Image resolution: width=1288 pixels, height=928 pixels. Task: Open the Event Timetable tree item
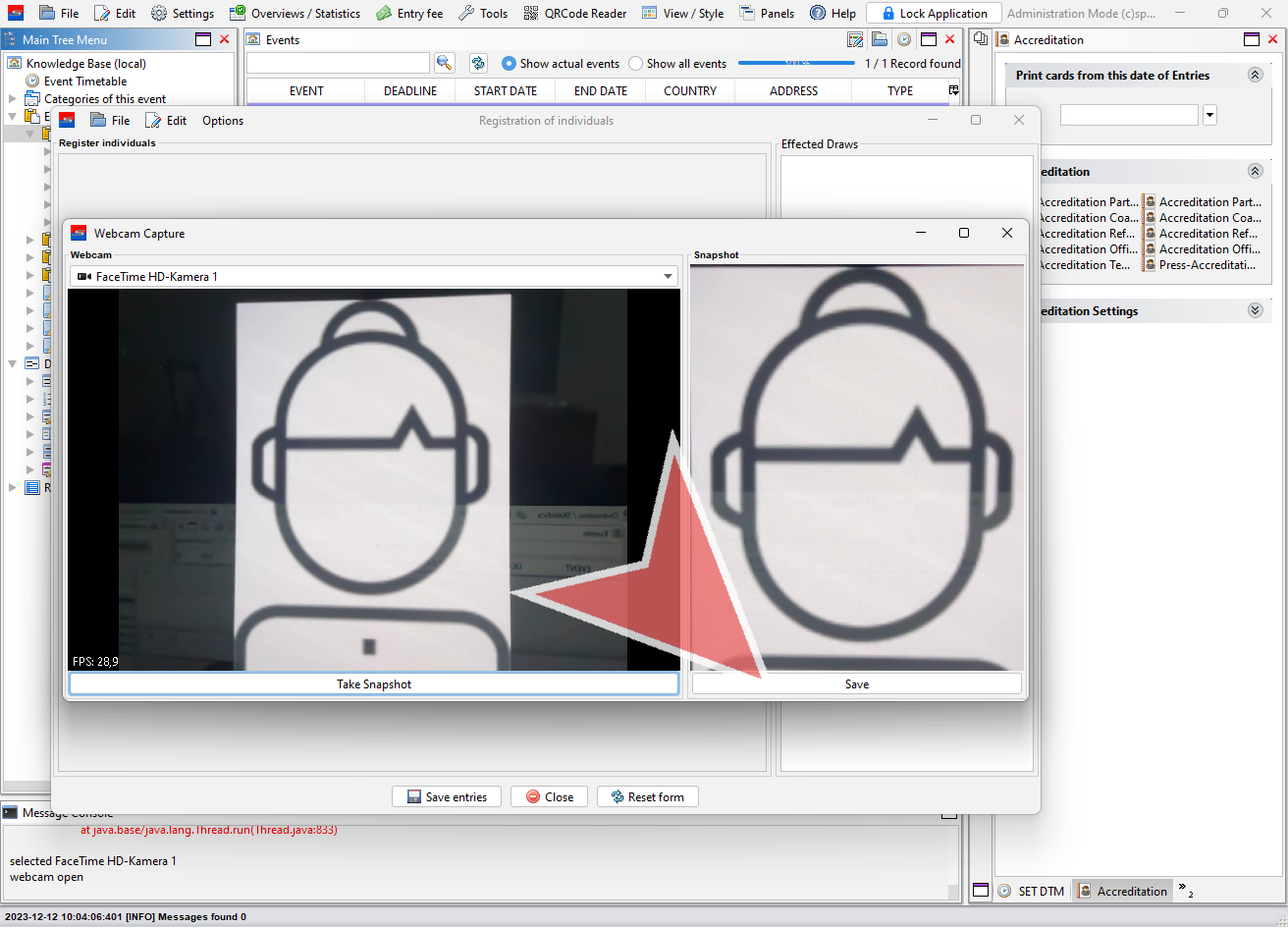click(84, 82)
